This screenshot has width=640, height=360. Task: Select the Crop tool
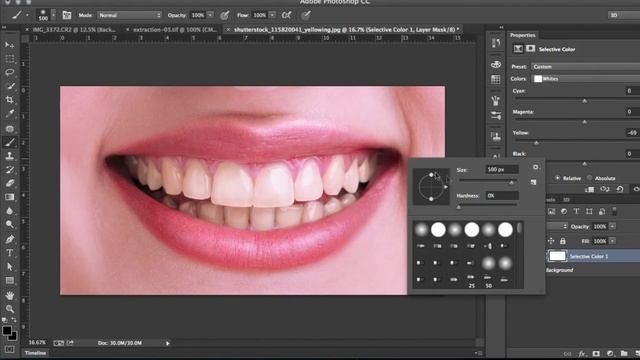[10, 100]
